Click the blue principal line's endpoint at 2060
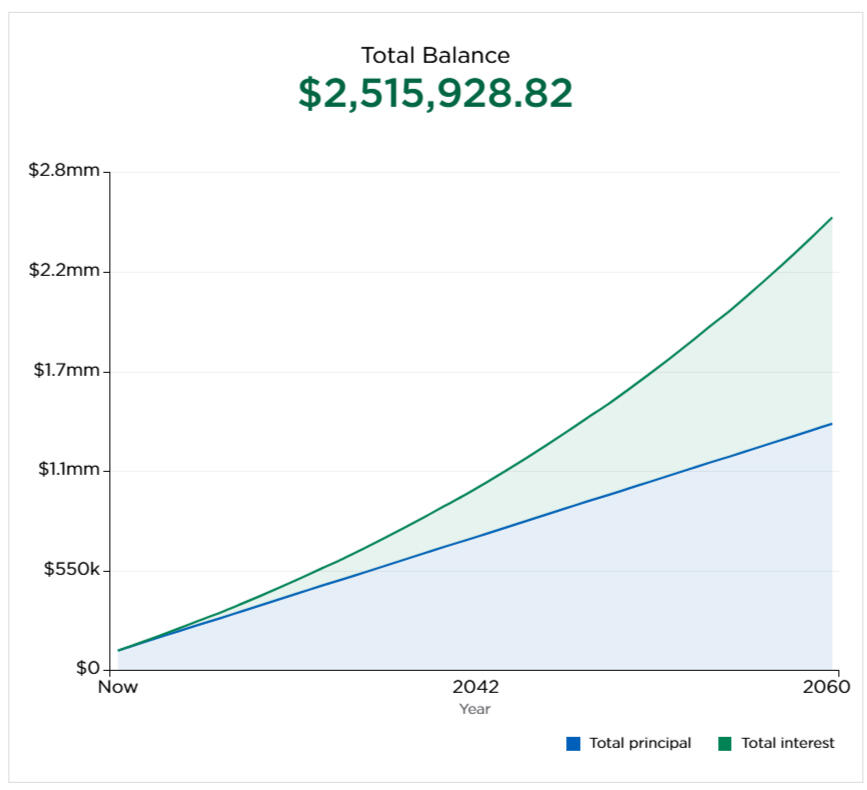Screen dimensions: 867x790 831,424
